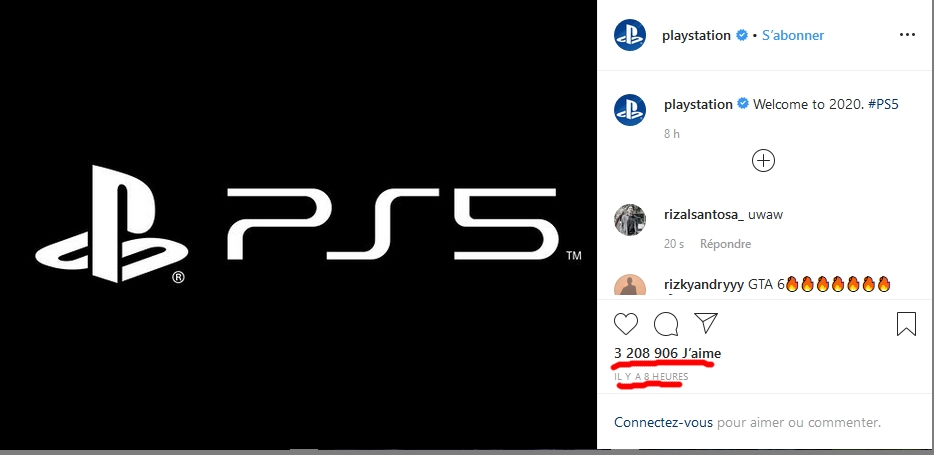Share the post via paper plane icon
Viewport: 934px width, 455px height.
point(706,323)
